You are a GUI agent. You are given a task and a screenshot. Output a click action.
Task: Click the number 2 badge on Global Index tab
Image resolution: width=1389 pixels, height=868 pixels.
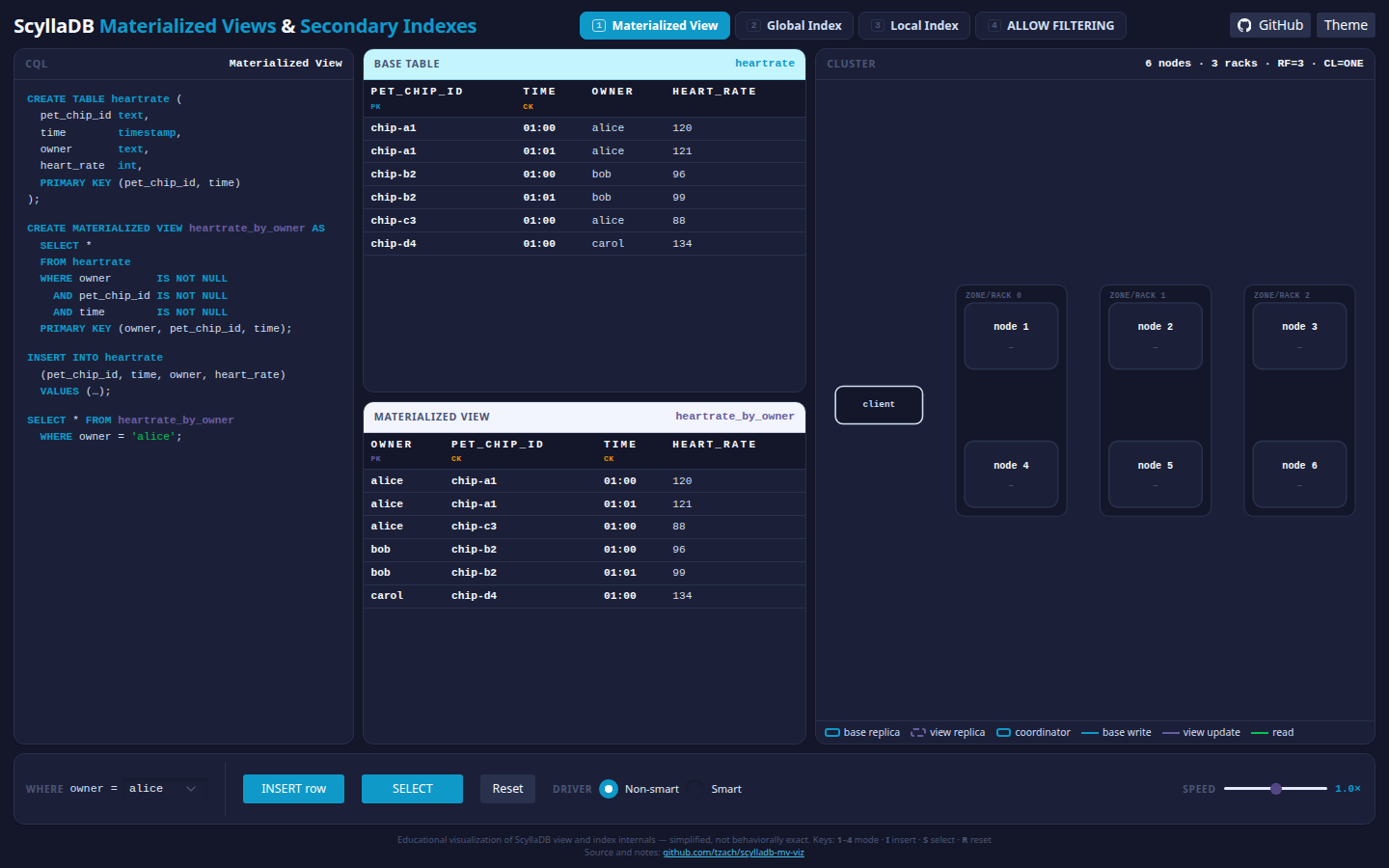753,26
